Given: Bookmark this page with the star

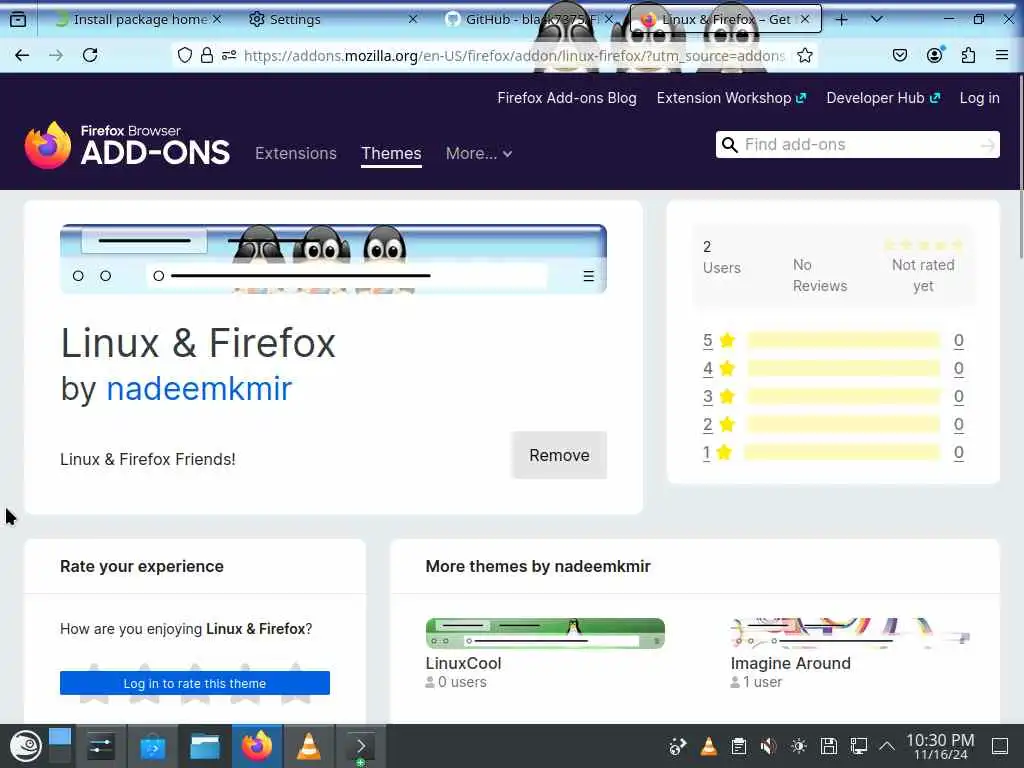Looking at the screenshot, I should pos(805,56).
